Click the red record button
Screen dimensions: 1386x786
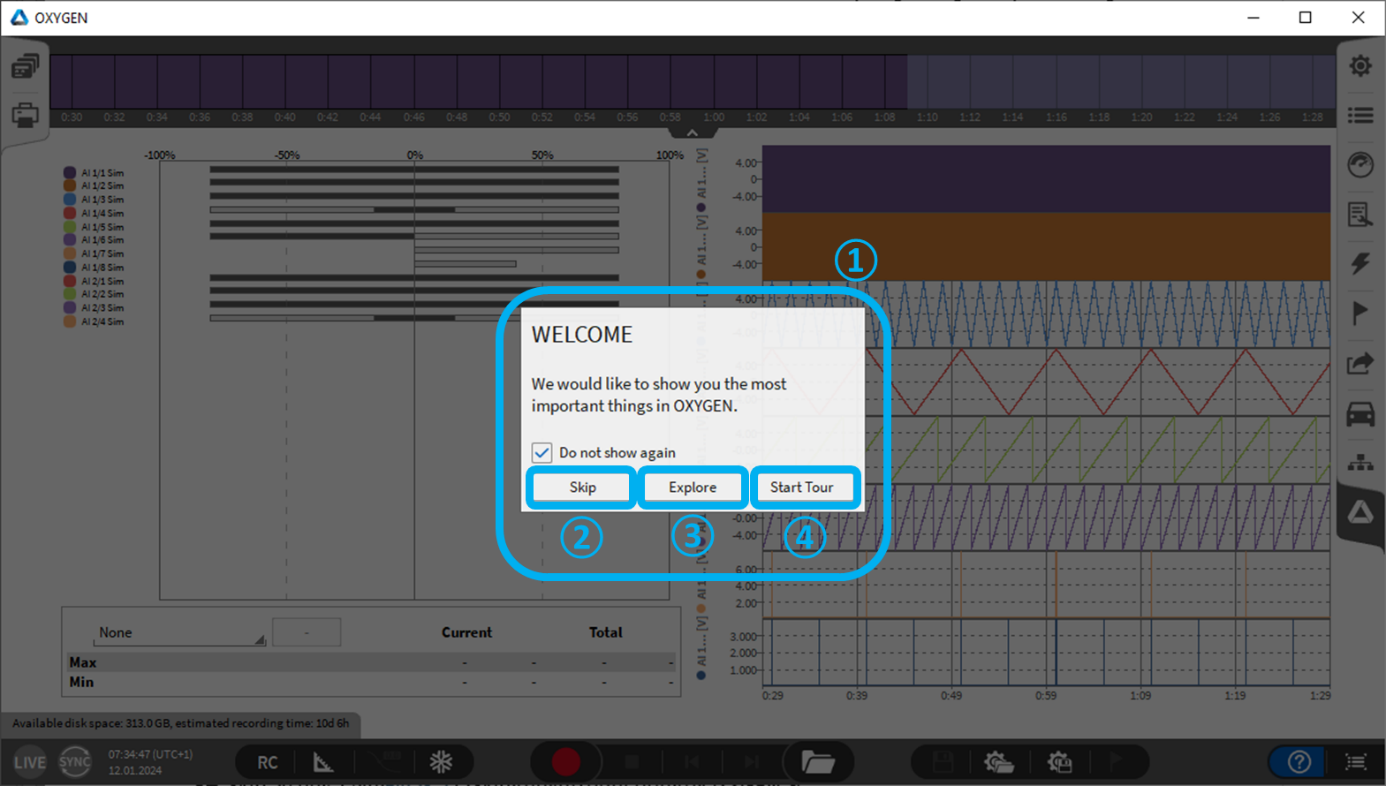point(566,762)
